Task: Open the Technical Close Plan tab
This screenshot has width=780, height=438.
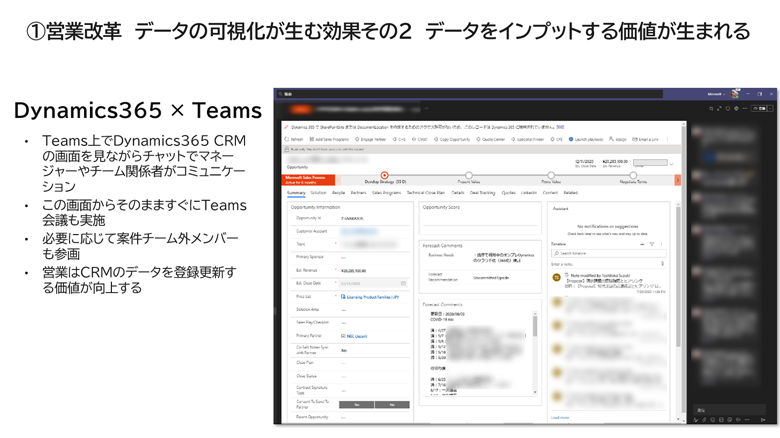Action: point(425,193)
